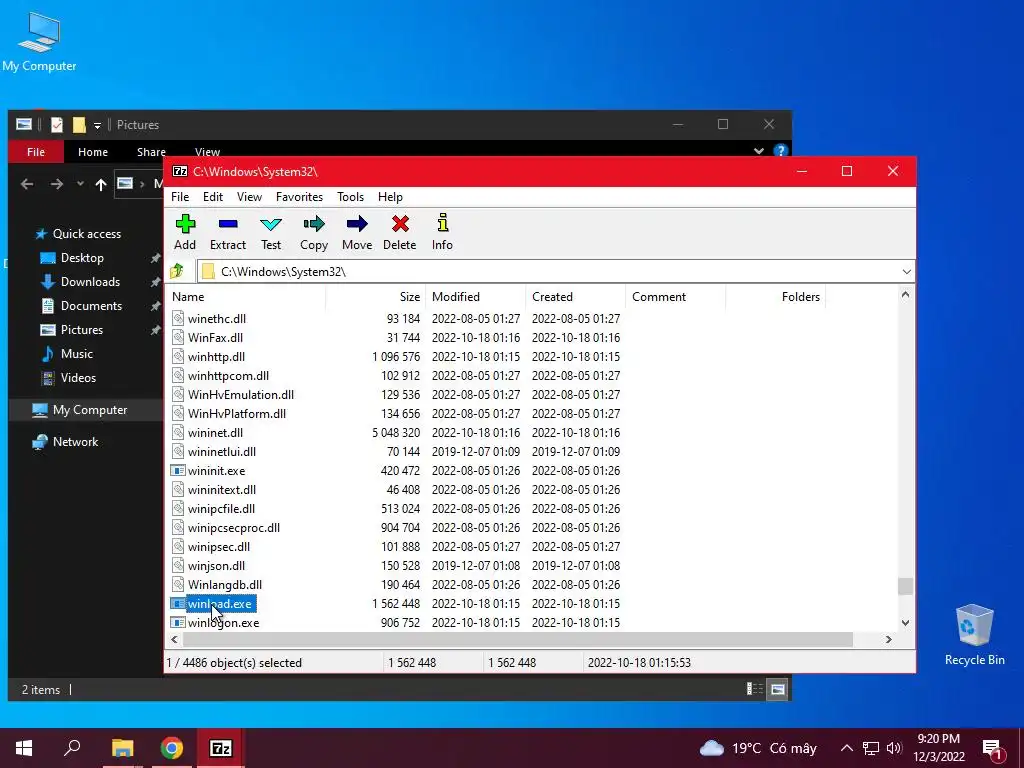Select winjson.dll file
Screen dimensions: 1024x768
pos(217,566)
